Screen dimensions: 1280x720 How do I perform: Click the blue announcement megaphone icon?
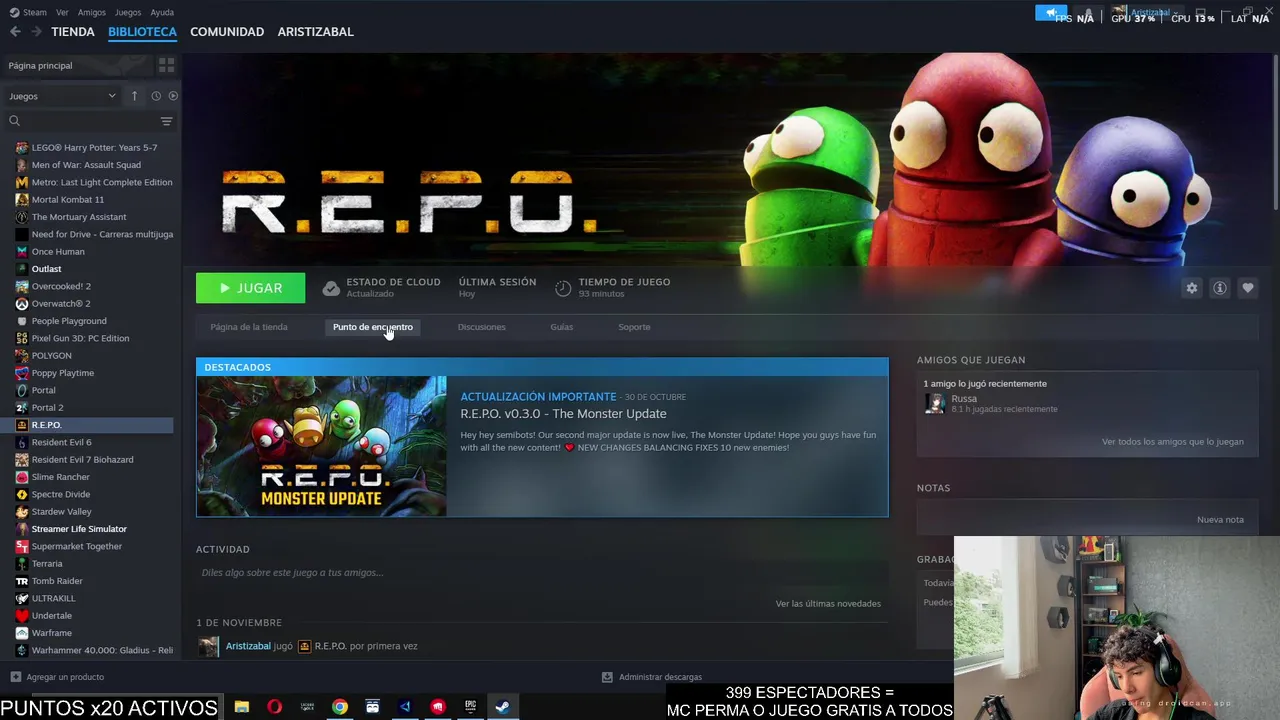click(x=1050, y=13)
